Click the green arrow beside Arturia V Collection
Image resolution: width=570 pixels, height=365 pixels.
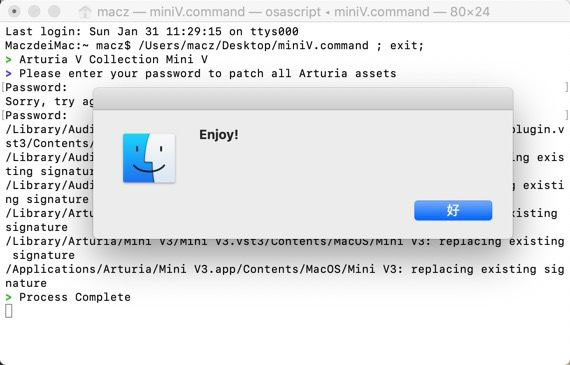tap(9, 60)
